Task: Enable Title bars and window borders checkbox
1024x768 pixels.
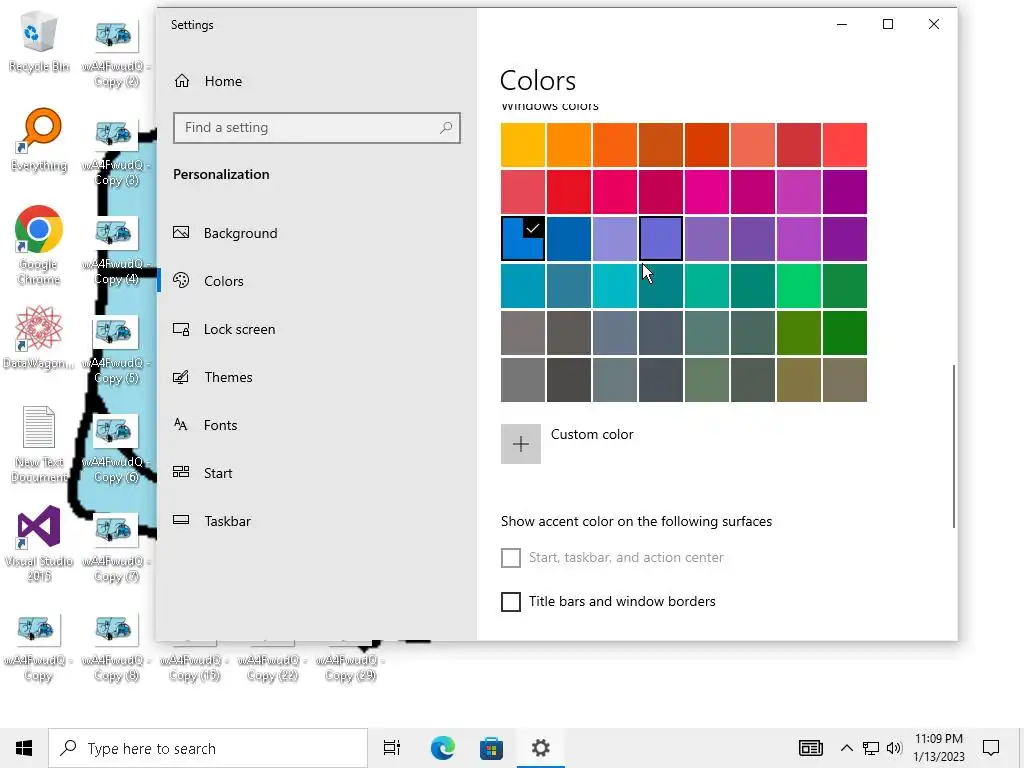Action: point(511,601)
